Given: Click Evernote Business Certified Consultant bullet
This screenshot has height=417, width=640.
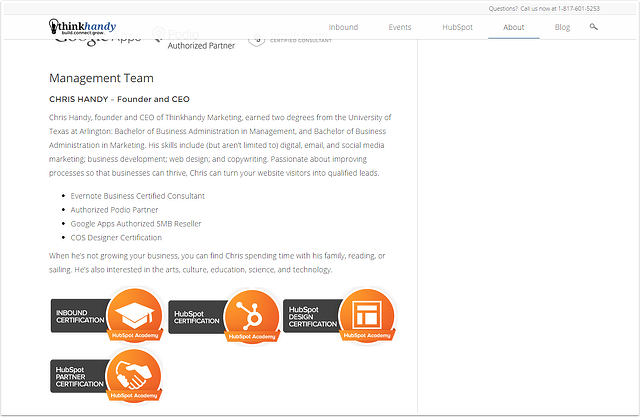Looking at the screenshot, I should (138, 196).
